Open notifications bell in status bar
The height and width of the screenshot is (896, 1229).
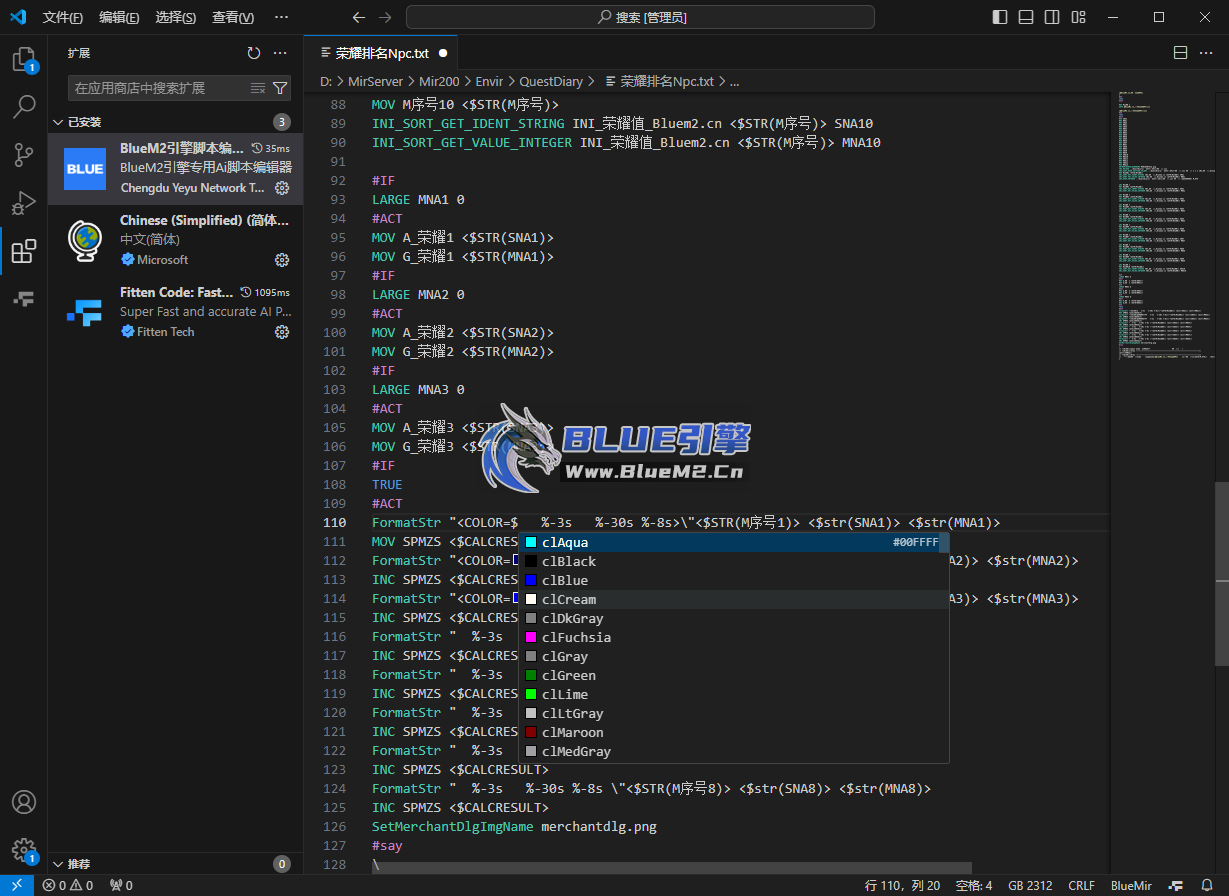coord(1207,885)
